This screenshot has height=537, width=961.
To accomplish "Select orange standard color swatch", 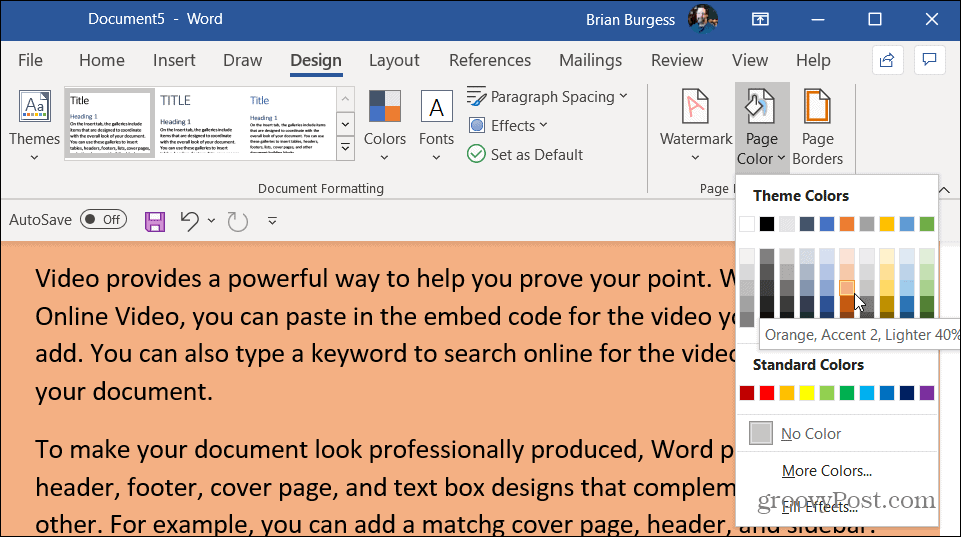I will pos(787,393).
